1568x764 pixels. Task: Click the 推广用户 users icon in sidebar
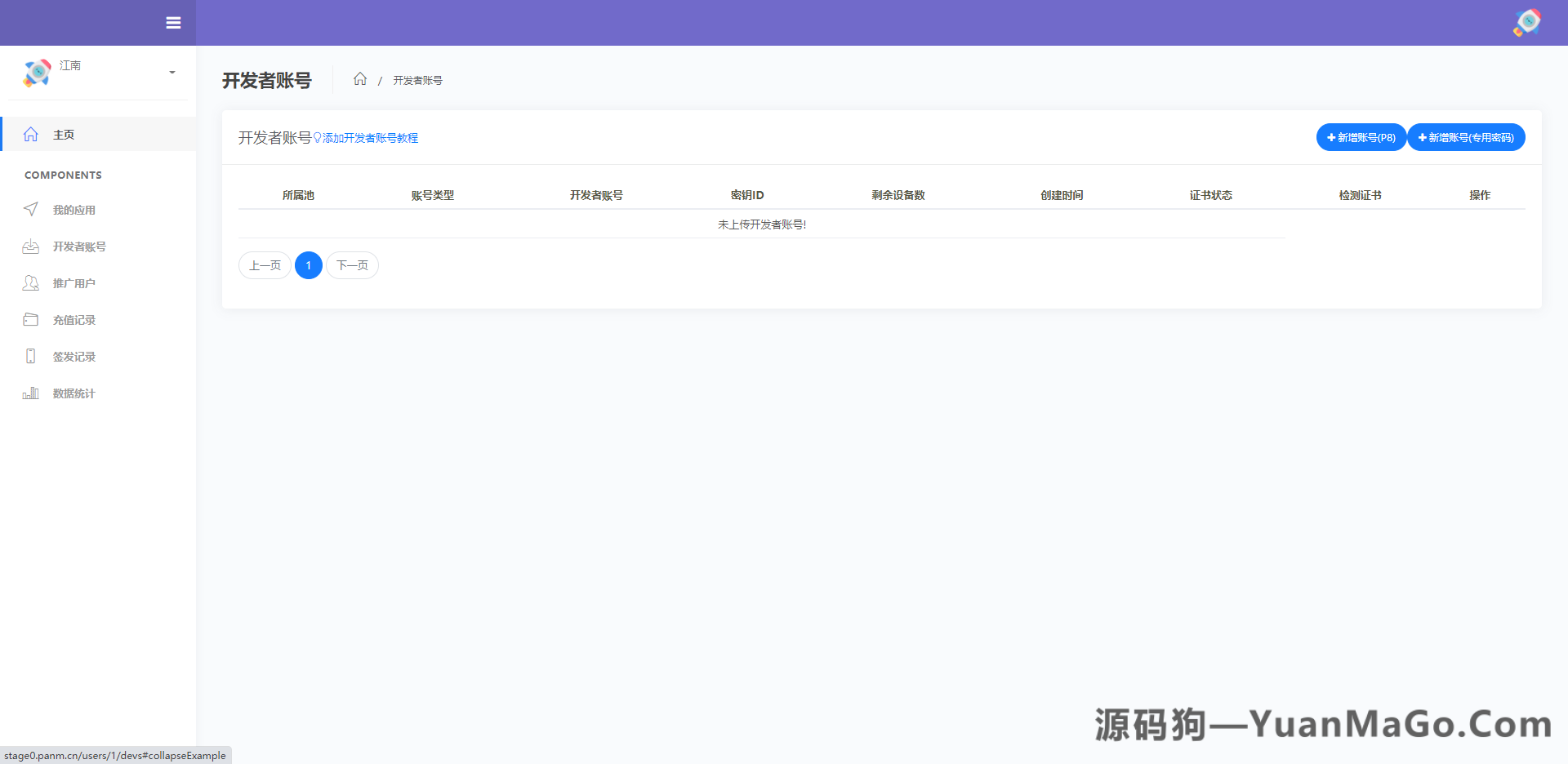click(x=30, y=282)
